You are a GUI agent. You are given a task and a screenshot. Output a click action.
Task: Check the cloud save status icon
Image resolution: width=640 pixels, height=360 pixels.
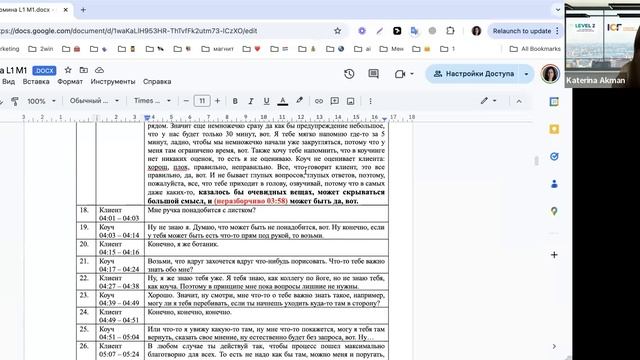click(x=99, y=70)
